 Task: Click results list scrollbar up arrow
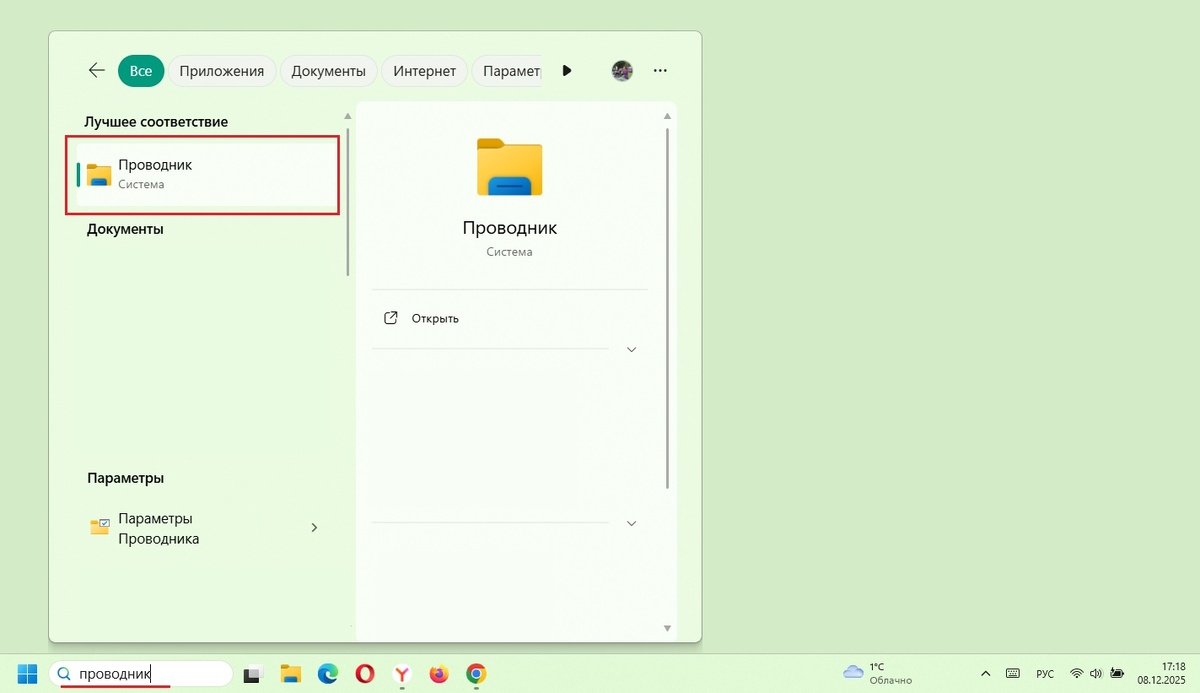tap(348, 117)
